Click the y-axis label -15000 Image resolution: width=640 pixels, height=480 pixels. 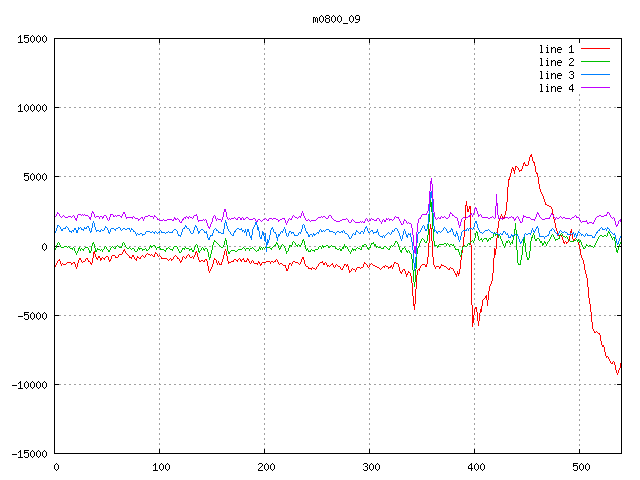pyautogui.click(x=28, y=454)
